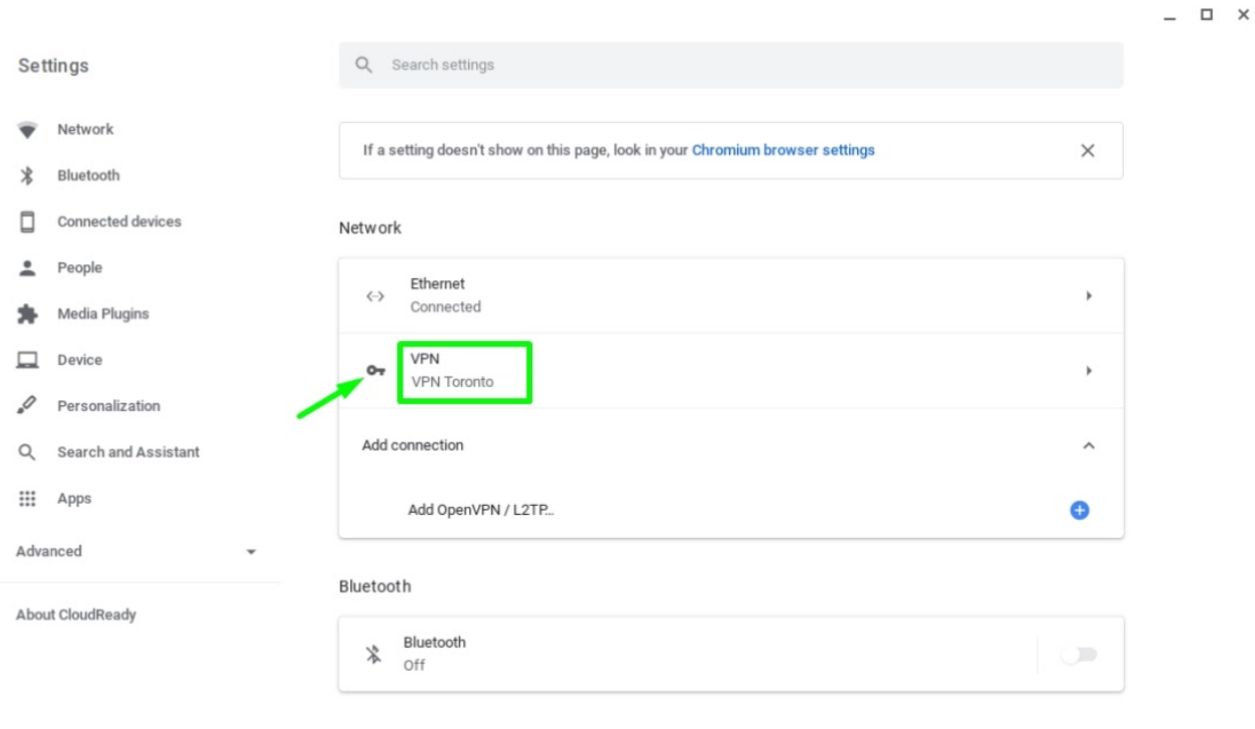This screenshot has height=729, width=1255.
Task: Click the Network wifi icon in sidebar
Action: (x=27, y=130)
